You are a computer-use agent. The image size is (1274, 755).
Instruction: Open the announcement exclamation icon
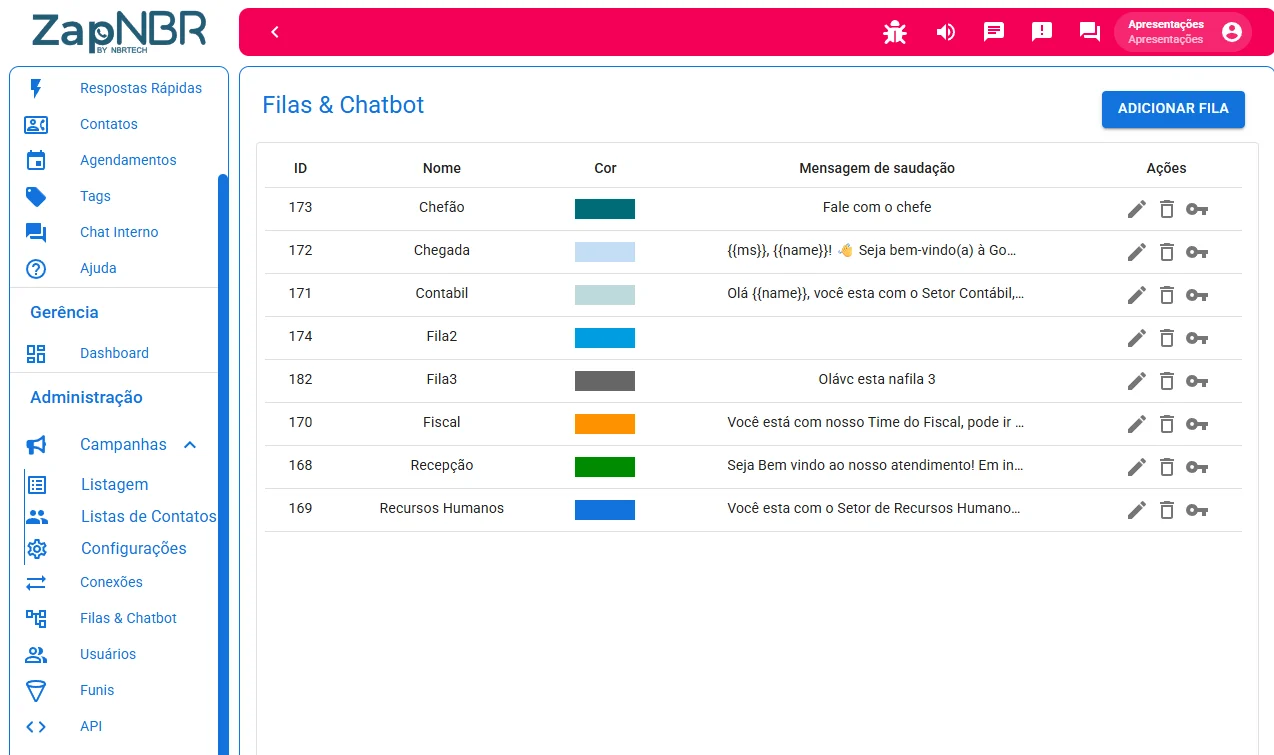pos(1042,31)
